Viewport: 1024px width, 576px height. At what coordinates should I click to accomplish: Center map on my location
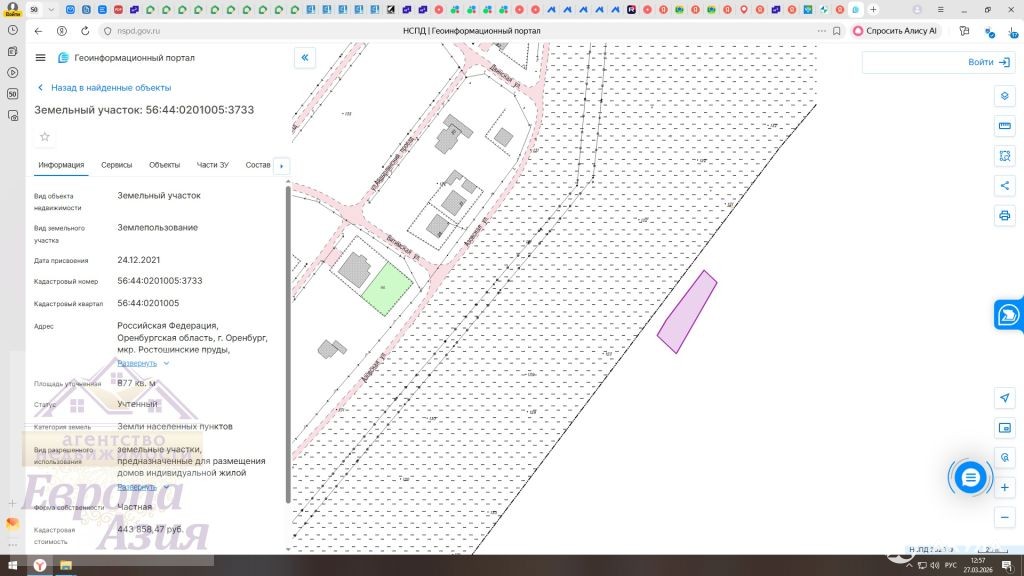[x=1004, y=398]
